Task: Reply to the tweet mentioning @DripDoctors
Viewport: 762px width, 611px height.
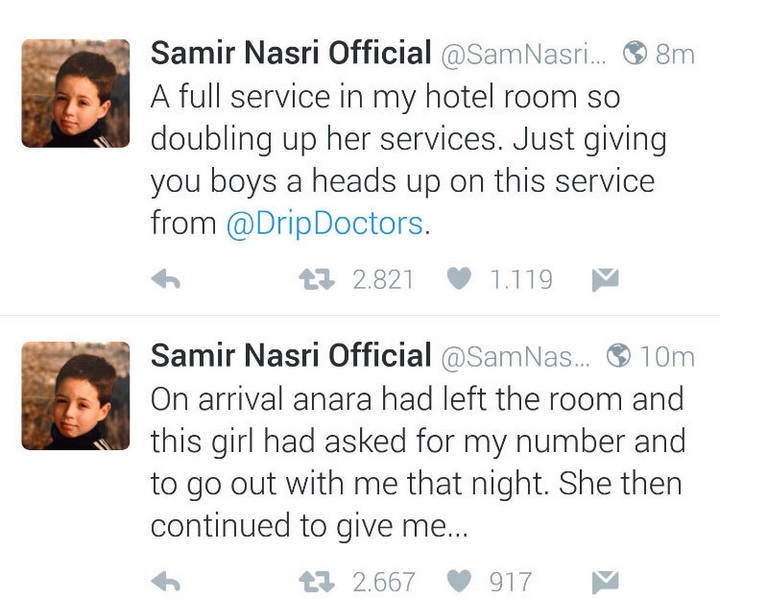Action: (x=165, y=281)
